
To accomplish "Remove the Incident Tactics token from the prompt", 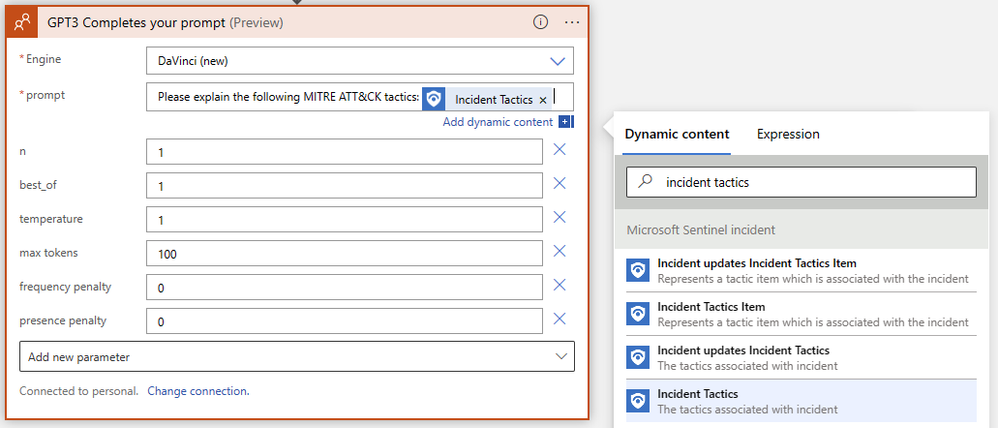I will (x=543, y=100).
